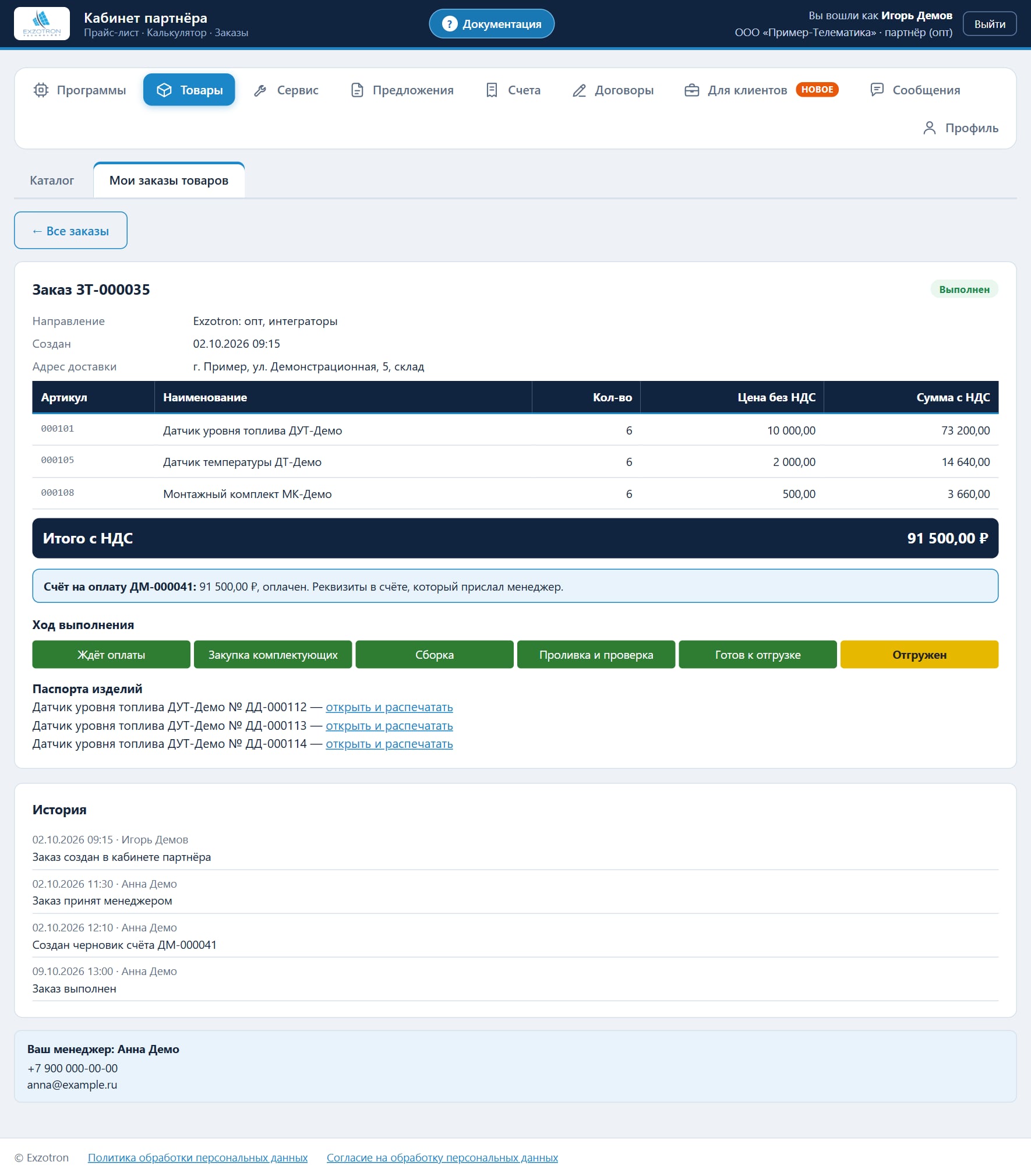This screenshot has width=1031, height=1176.
Task: Open Политика обработки персональных данных link
Action: (197, 1158)
